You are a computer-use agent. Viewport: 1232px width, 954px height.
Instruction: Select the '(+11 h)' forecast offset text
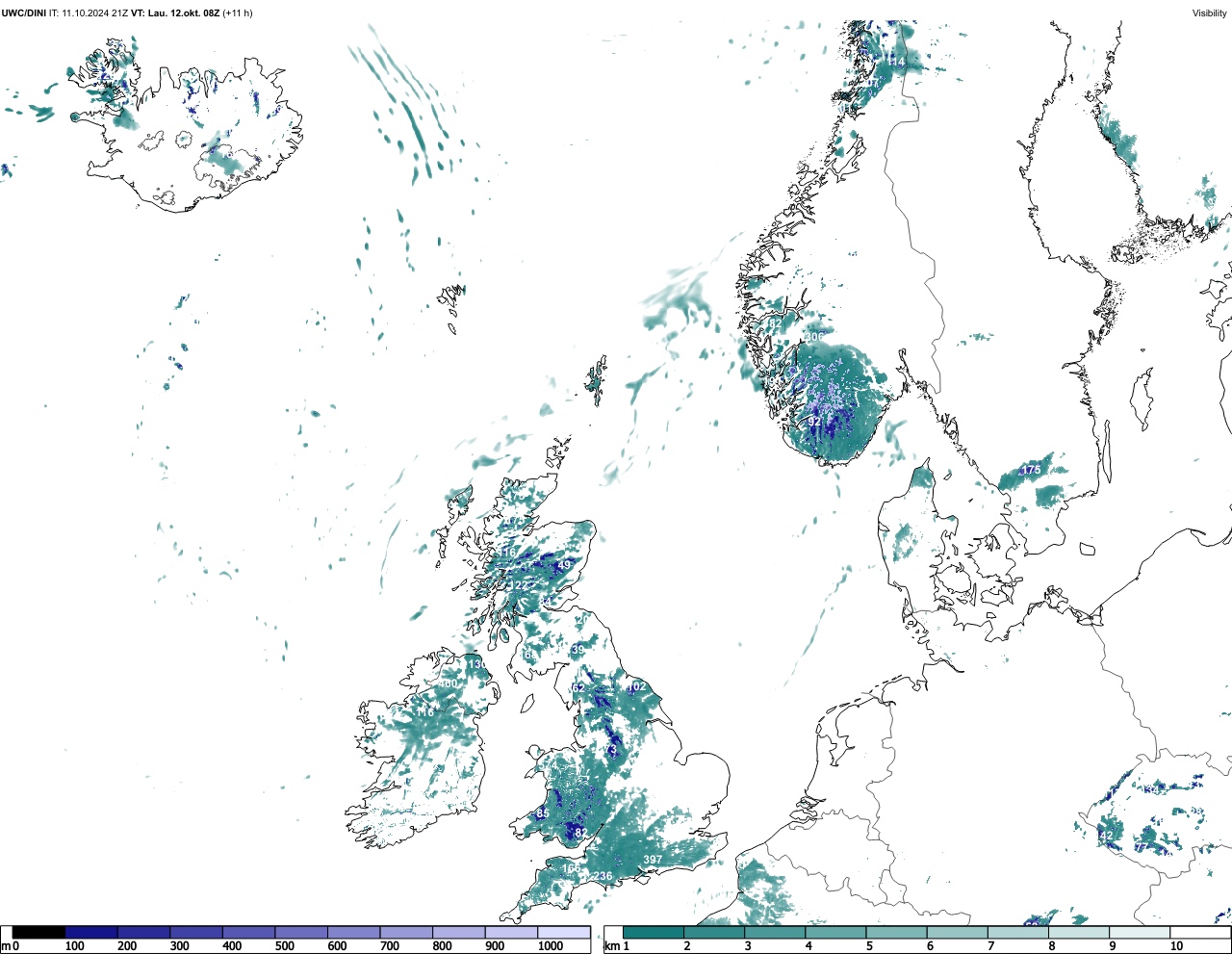(238, 13)
